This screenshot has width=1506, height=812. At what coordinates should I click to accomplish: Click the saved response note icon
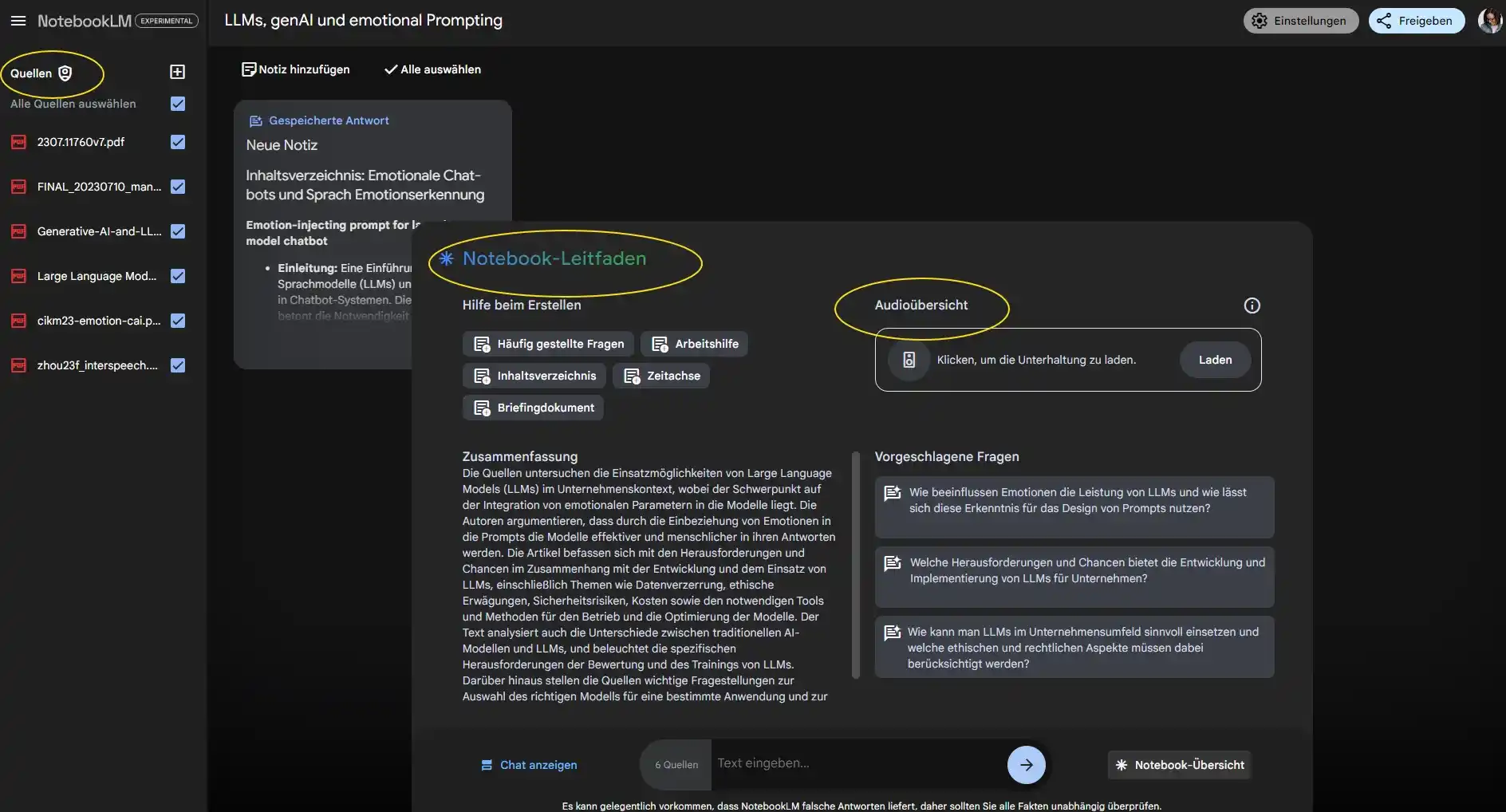256,121
